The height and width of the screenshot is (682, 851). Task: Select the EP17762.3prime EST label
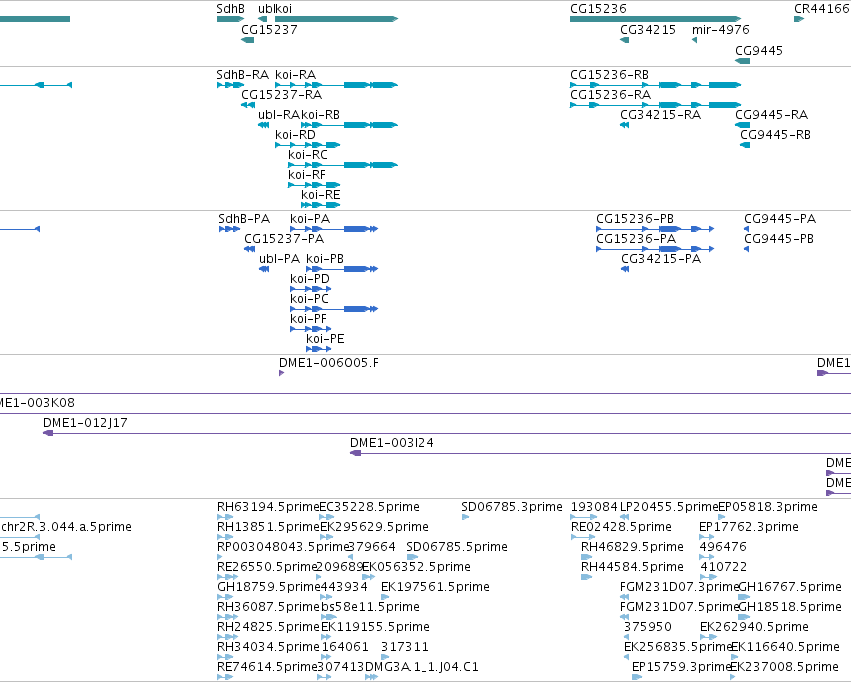[749, 527]
